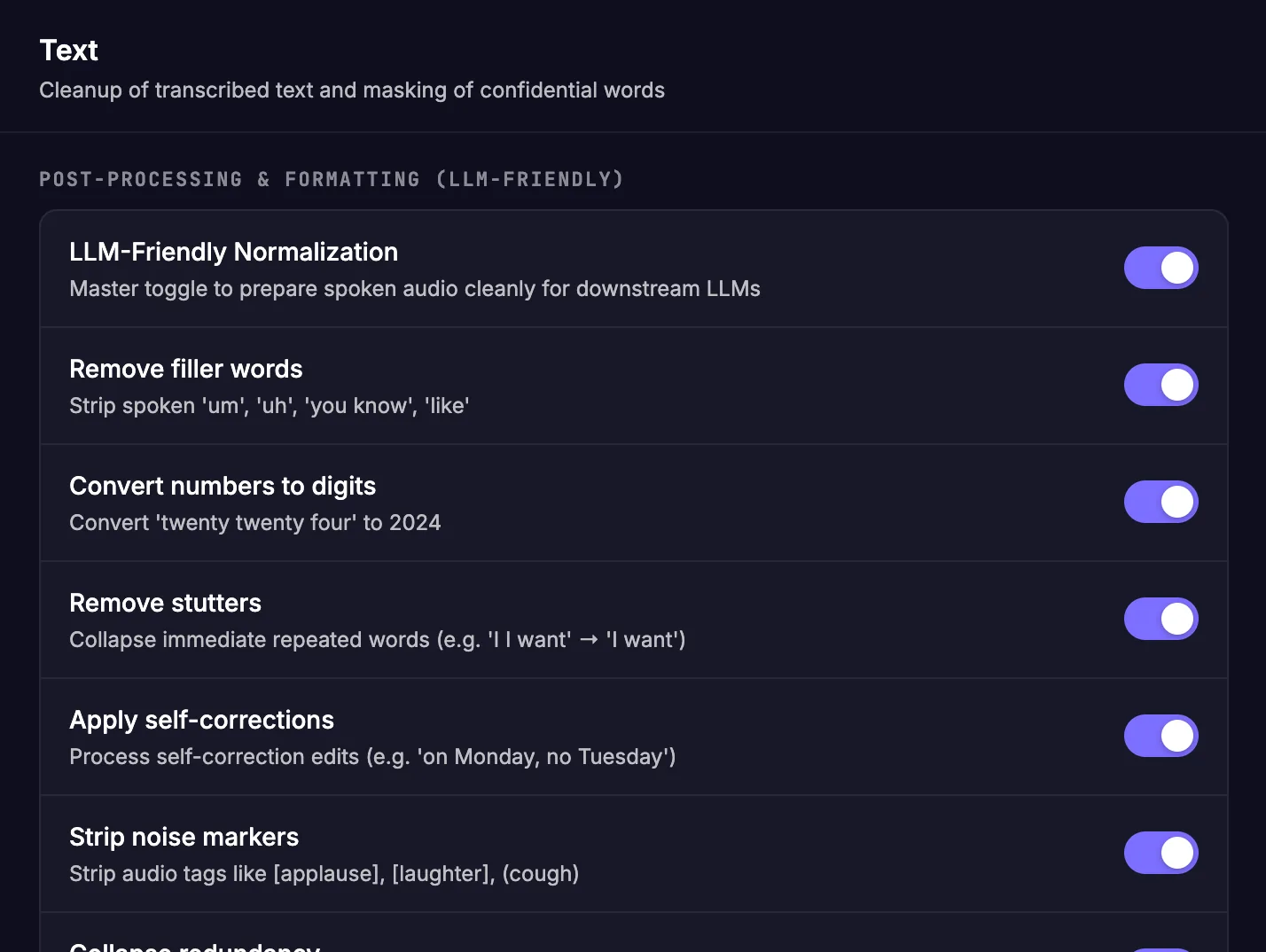Click the 'Strip spoken um, uh' description
This screenshot has height=952, width=1266.
pos(270,406)
